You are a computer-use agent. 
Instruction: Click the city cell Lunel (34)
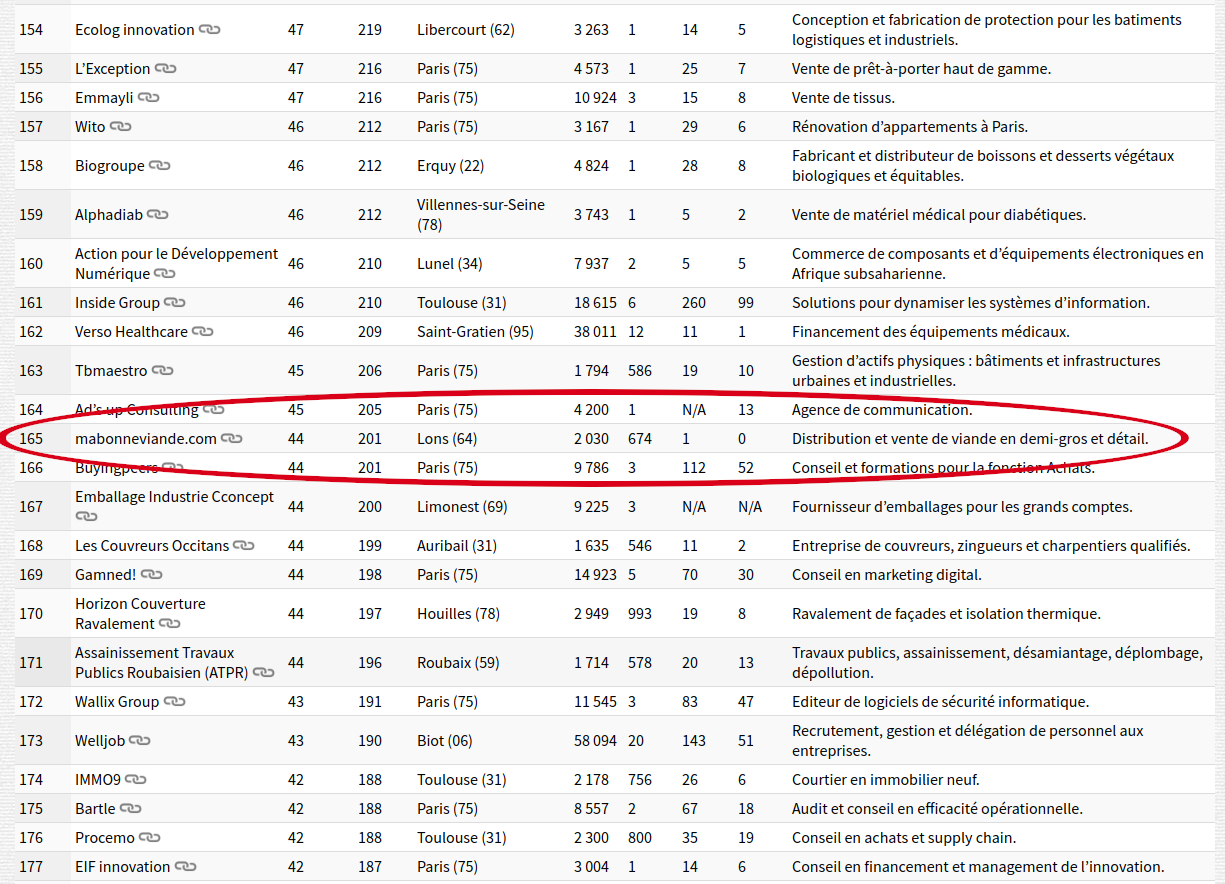pyautogui.click(x=449, y=264)
